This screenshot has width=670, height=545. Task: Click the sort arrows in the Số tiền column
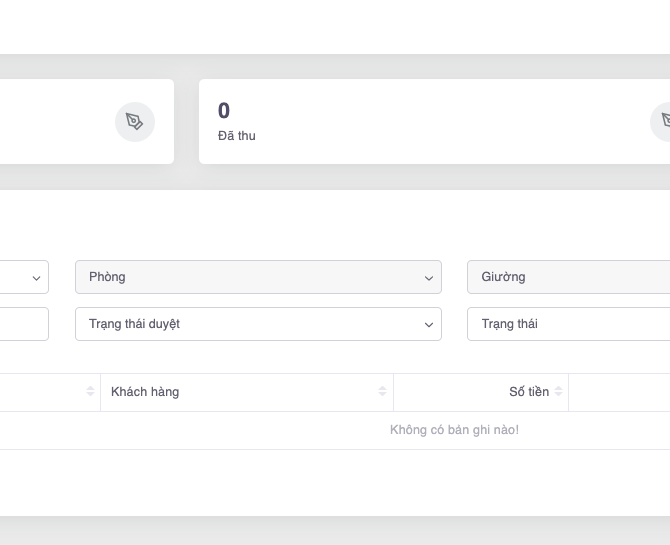(x=559, y=392)
